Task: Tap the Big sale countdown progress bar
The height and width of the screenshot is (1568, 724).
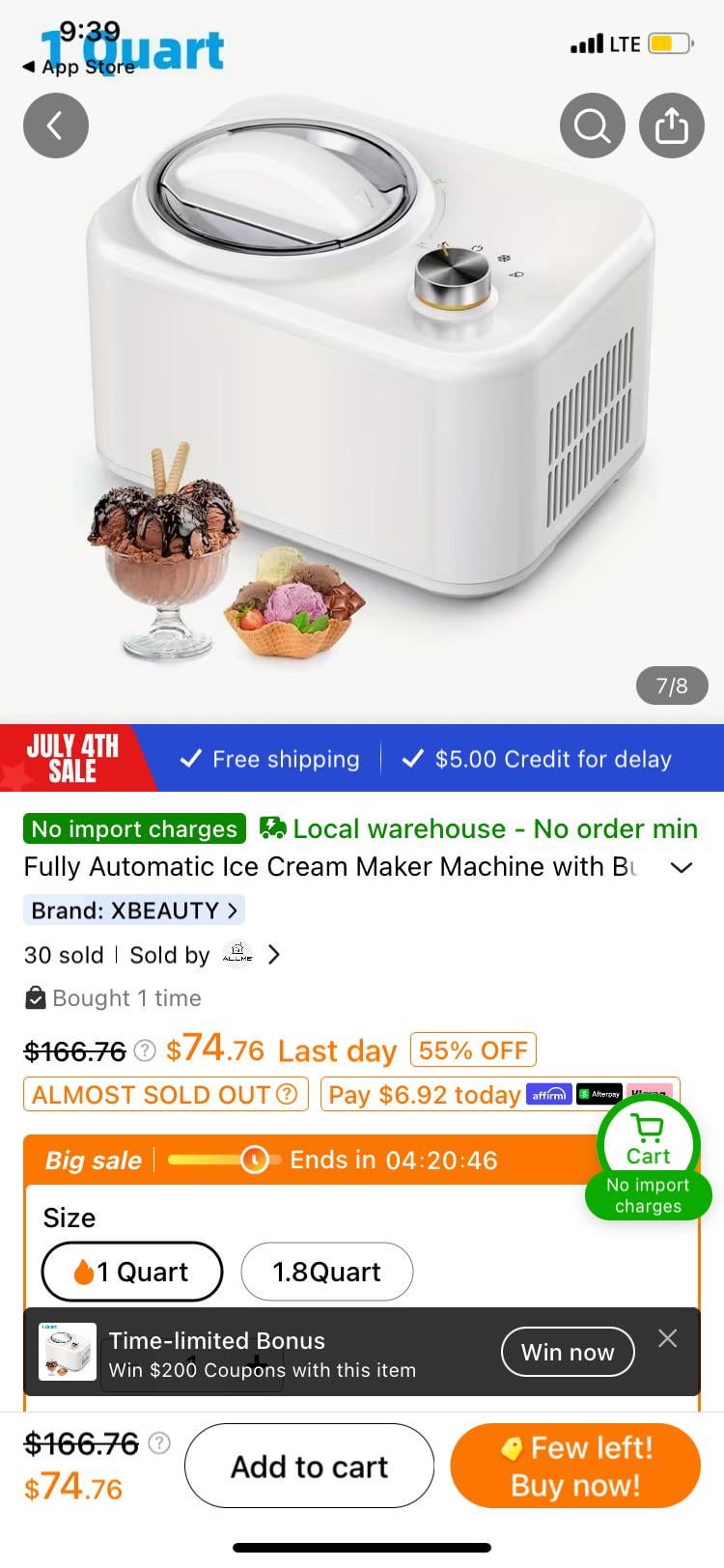Action: (224, 1159)
